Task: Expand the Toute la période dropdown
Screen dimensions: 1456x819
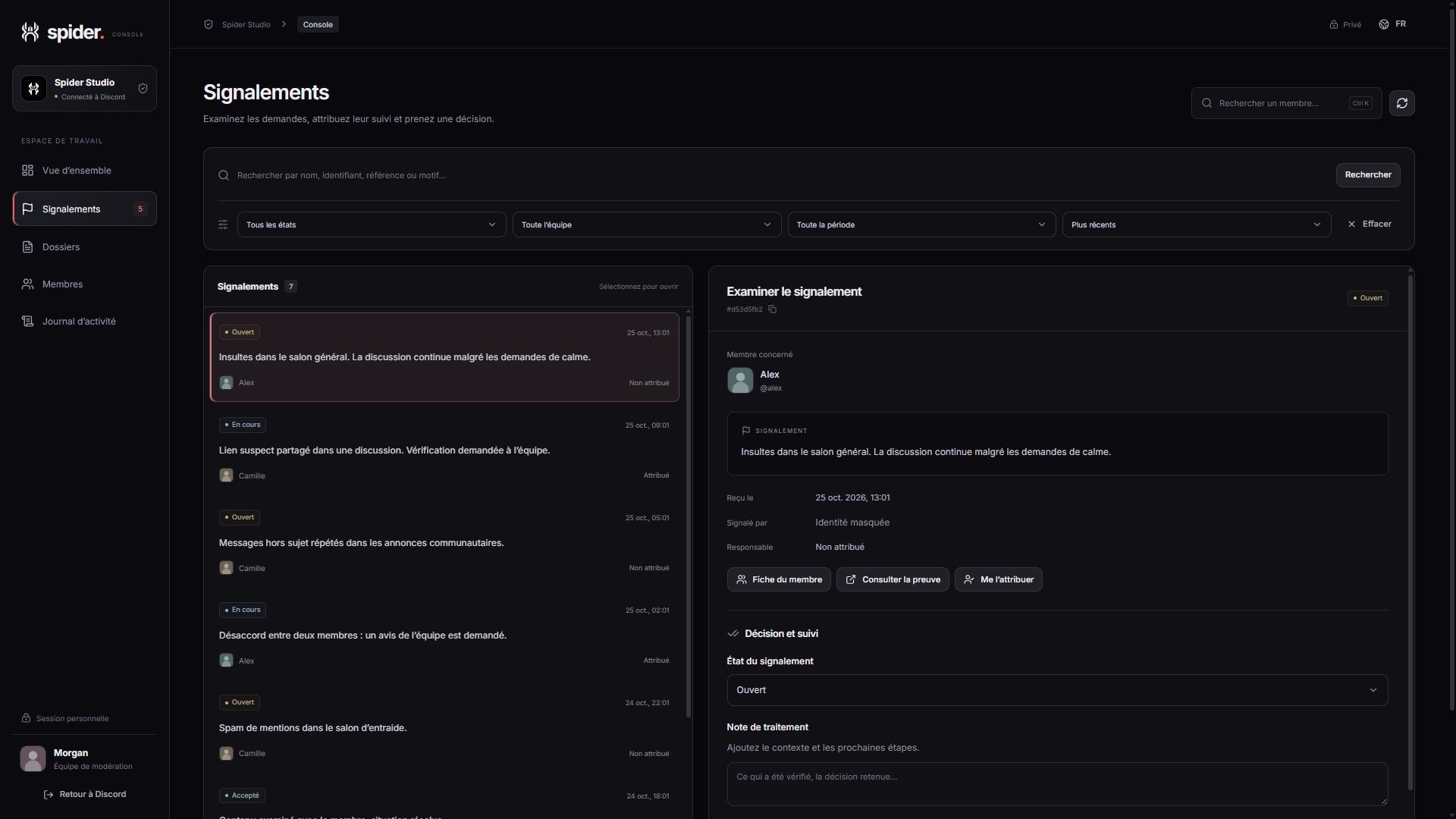Action: click(921, 224)
